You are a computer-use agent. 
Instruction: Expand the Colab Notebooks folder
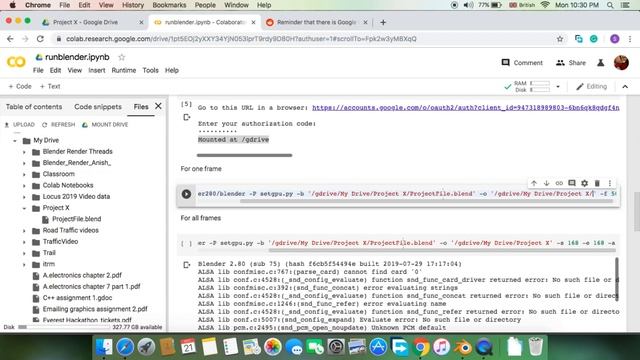(x=24, y=186)
